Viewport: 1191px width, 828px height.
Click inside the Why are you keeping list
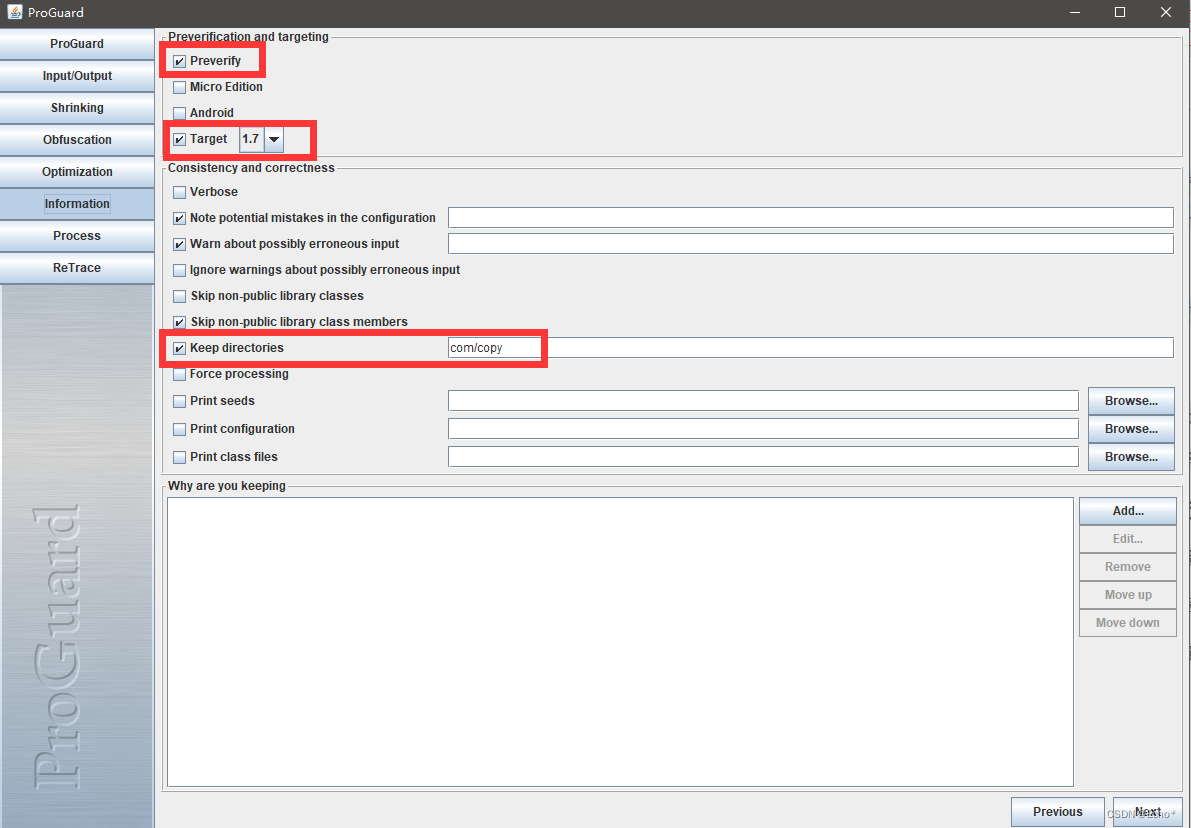[x=620, y=642]
